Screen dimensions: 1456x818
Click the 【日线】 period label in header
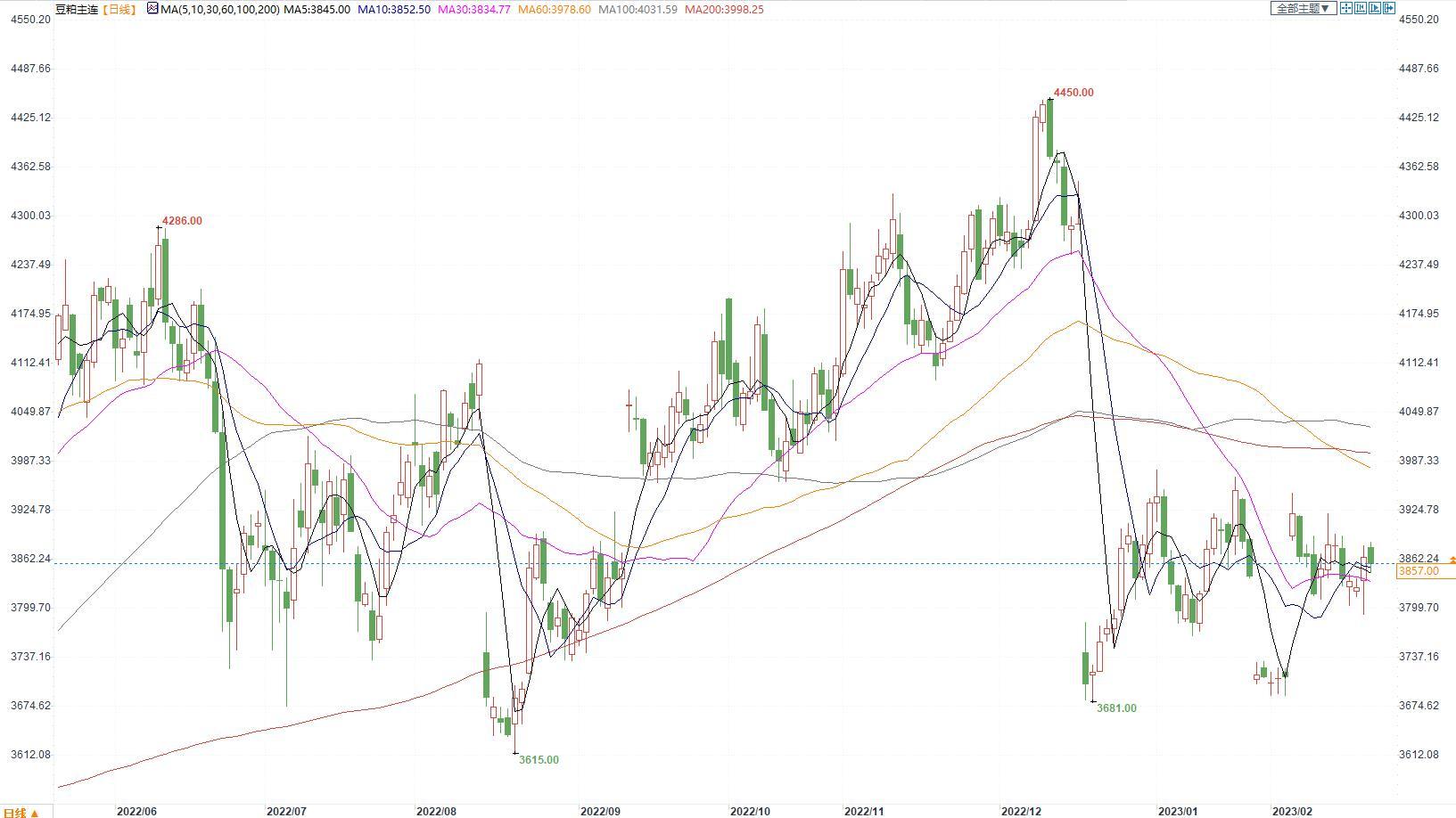tap(119, 9)
